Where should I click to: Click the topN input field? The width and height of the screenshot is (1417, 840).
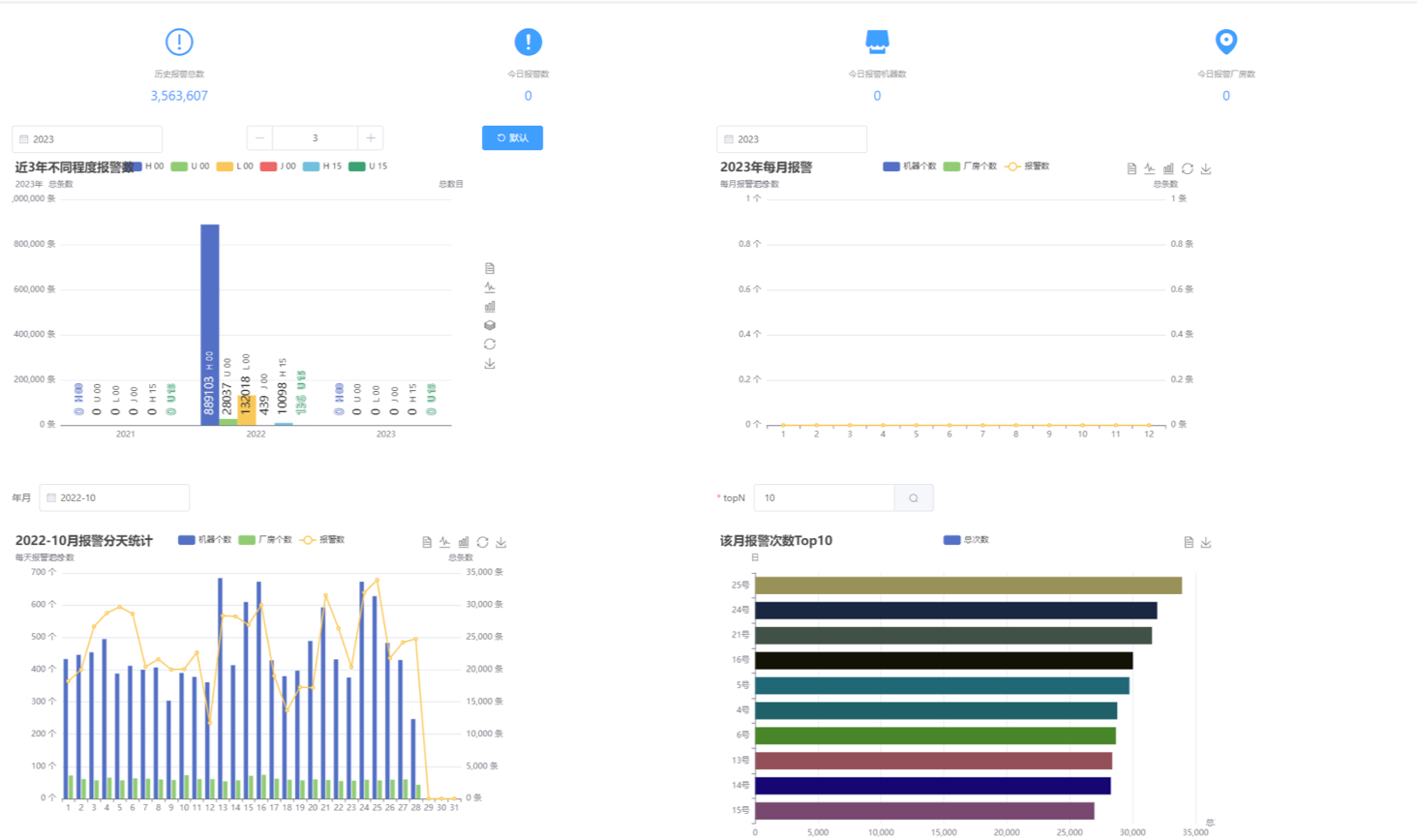[x=824, y=497]
